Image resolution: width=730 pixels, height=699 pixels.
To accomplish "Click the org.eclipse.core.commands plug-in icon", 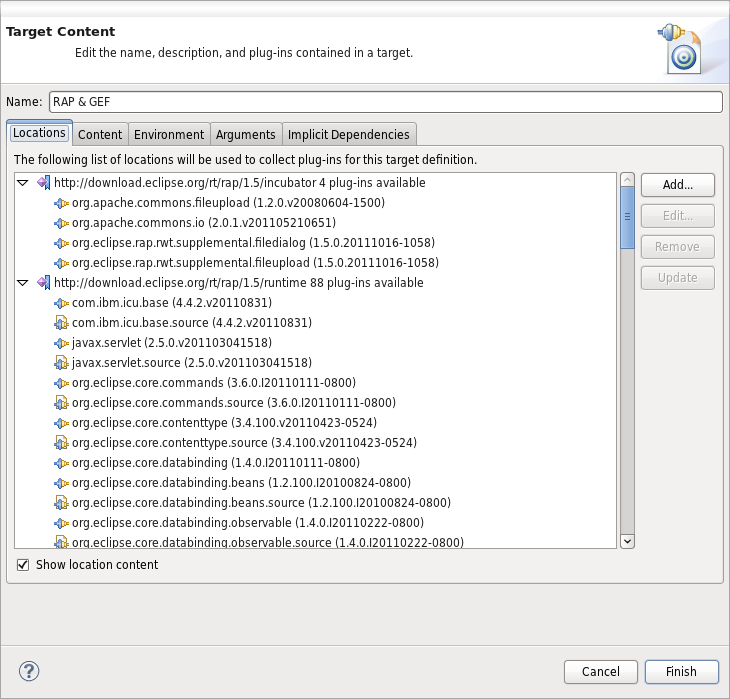I will tap(61, 383).
